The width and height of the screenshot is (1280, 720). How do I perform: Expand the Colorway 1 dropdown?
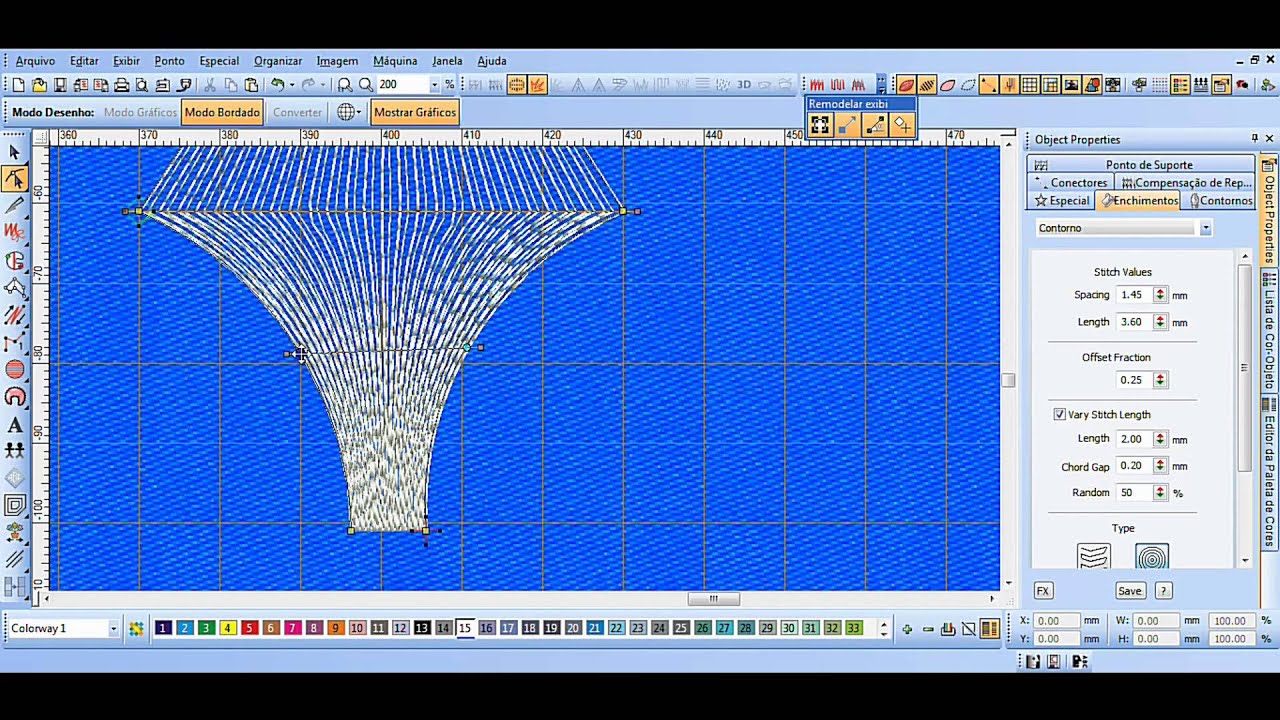click(x=113, y=628)
